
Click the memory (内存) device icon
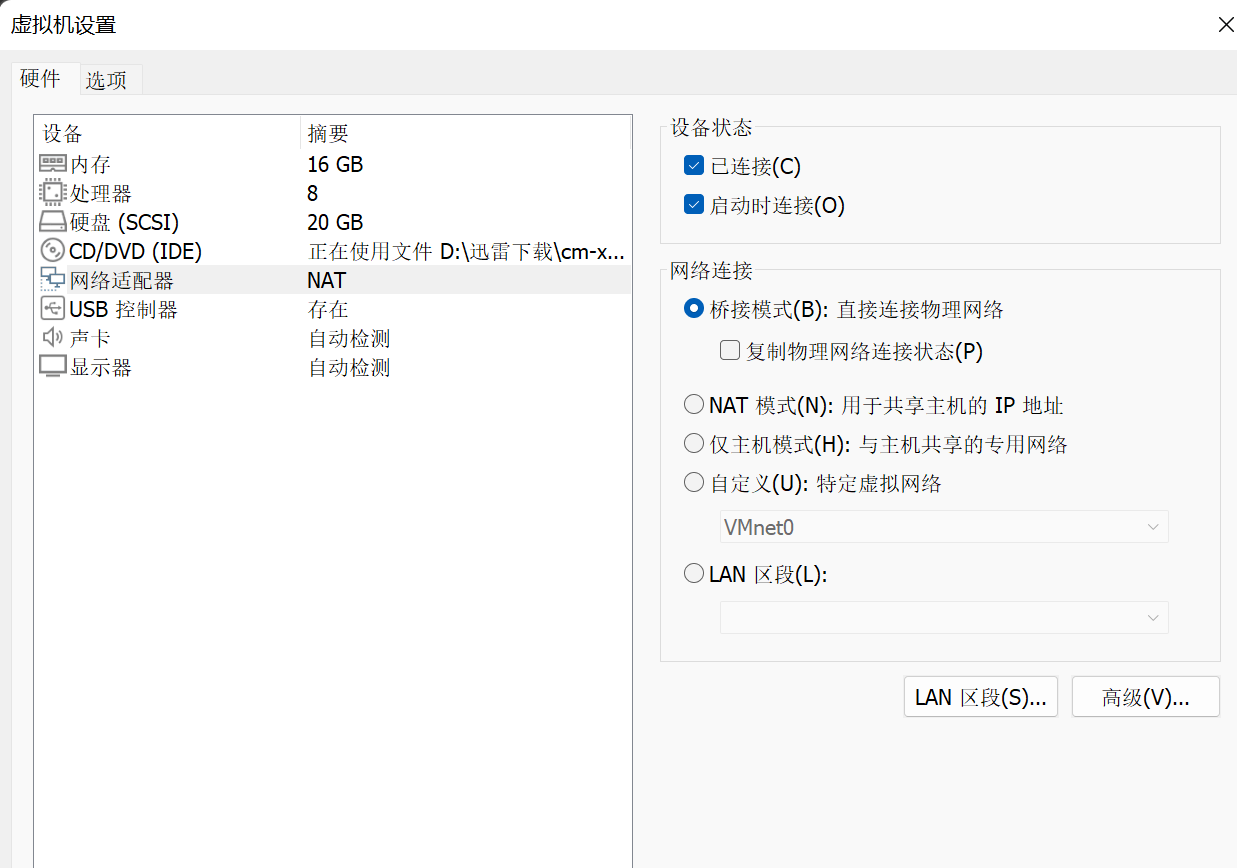[x=52, y=164]
